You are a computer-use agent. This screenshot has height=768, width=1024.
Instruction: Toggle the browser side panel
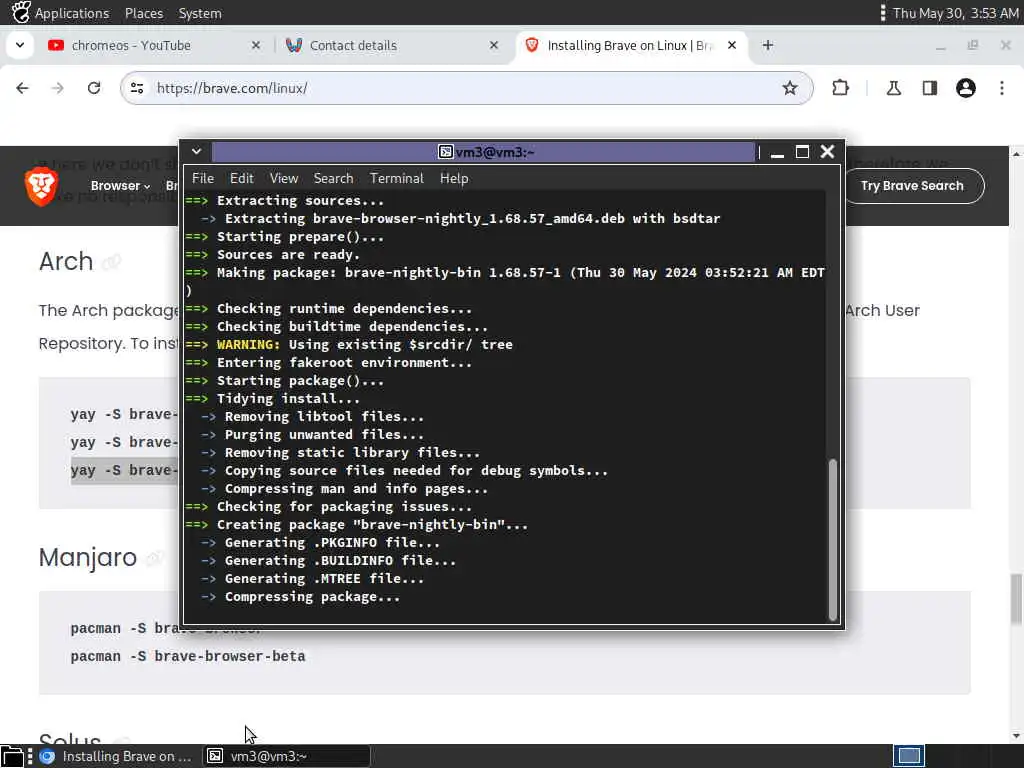(x=929, y=88)
